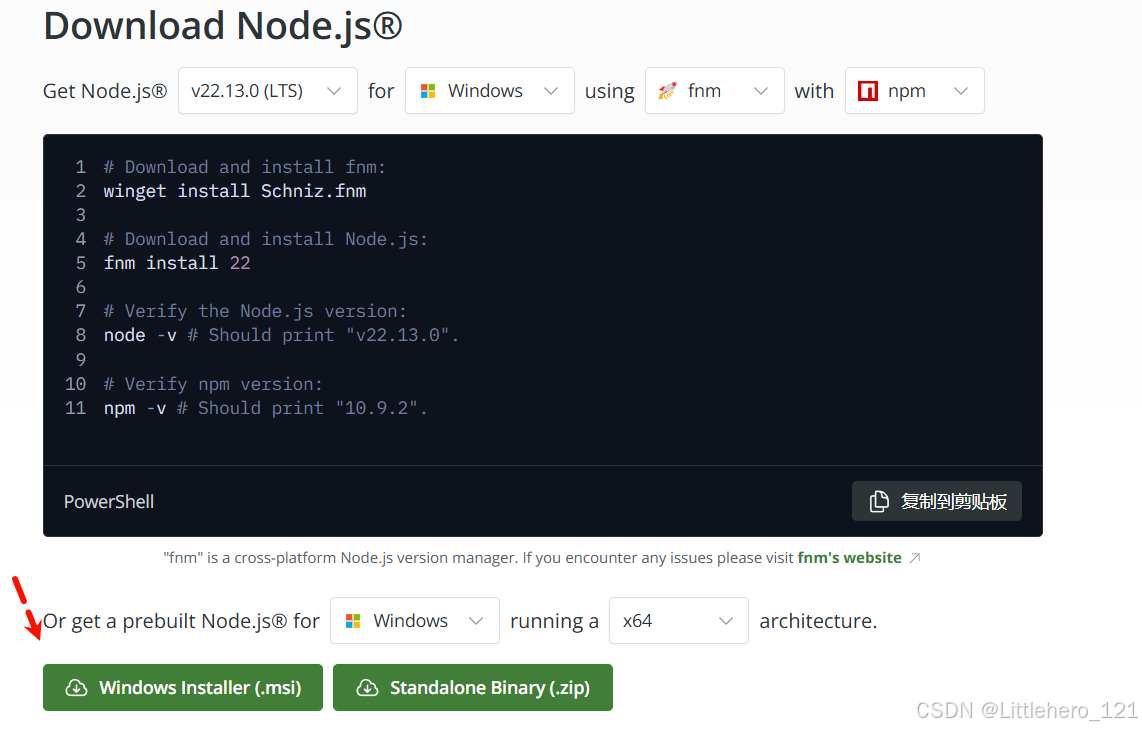Image resolution: width=1142 pixels, height=730 pixels.
Task: Click download cloud icon on Standalone Binary button
Action: [367, 688]
